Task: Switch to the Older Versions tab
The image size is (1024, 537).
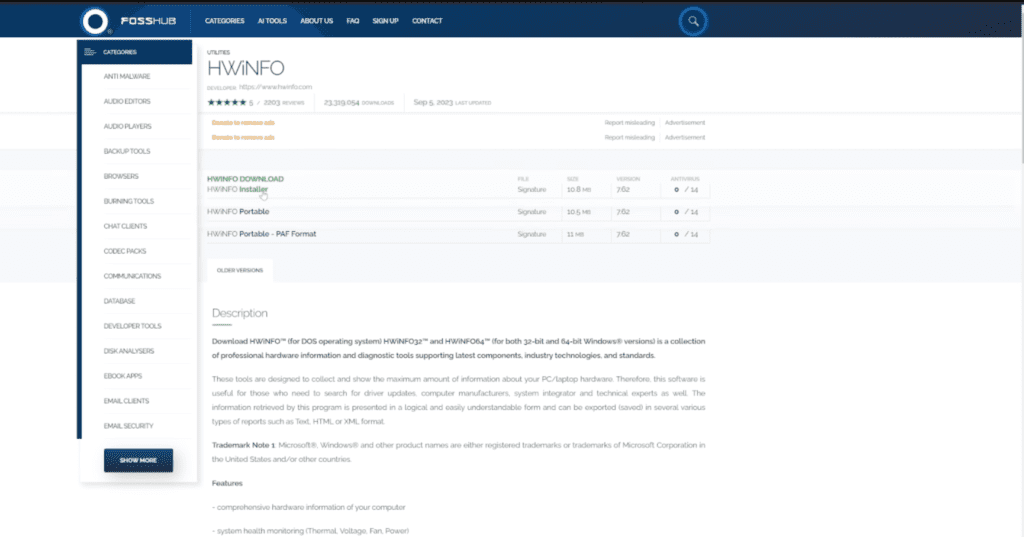Action: coord(239,269)
